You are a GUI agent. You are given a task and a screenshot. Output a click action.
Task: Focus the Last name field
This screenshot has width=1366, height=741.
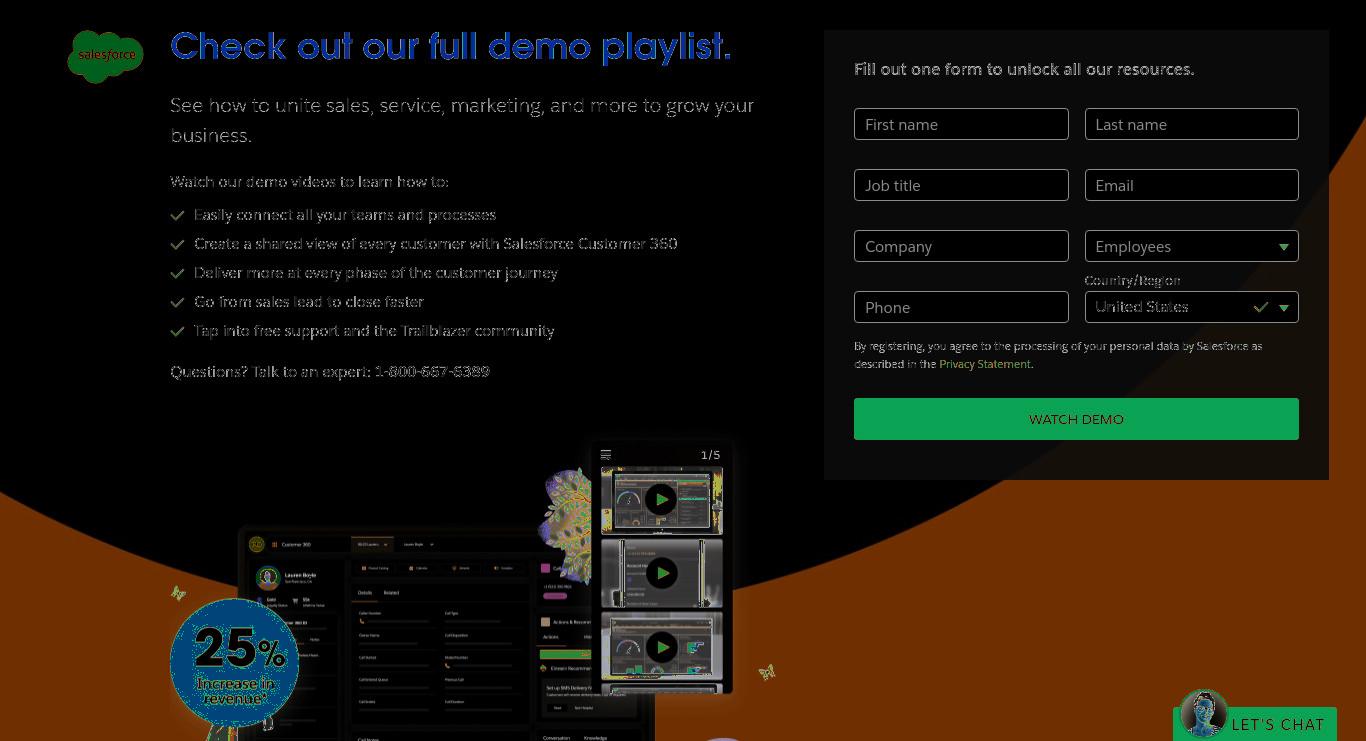(1191, 124)
